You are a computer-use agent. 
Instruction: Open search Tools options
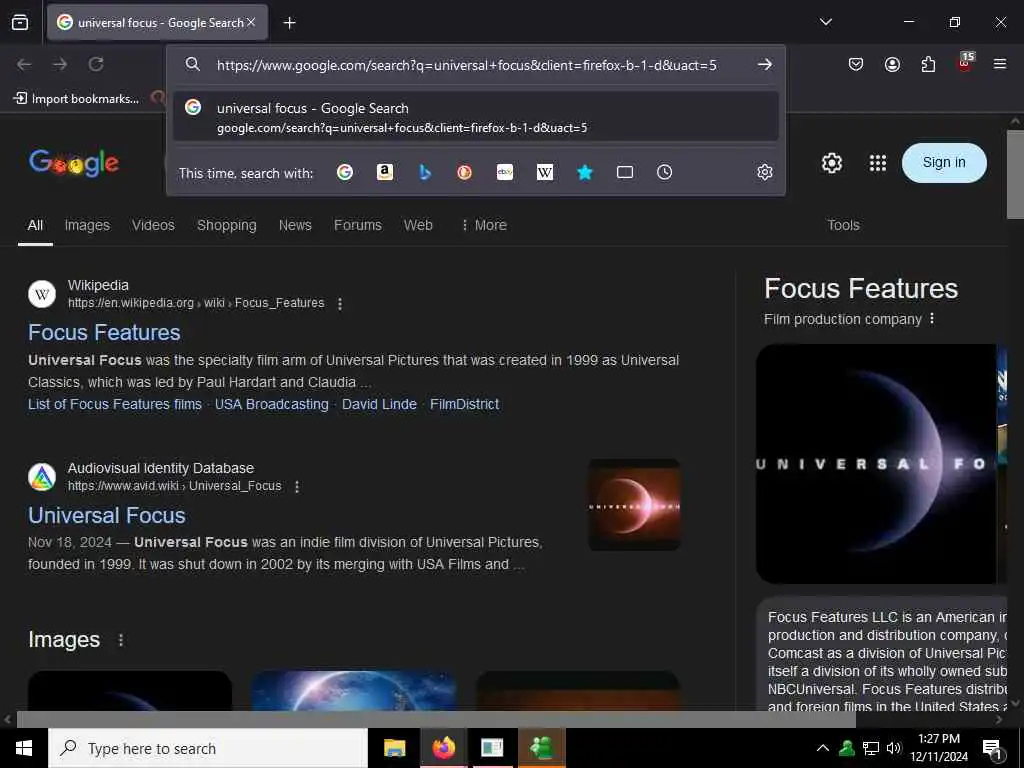pyautogui.click(x=843, y=225)
